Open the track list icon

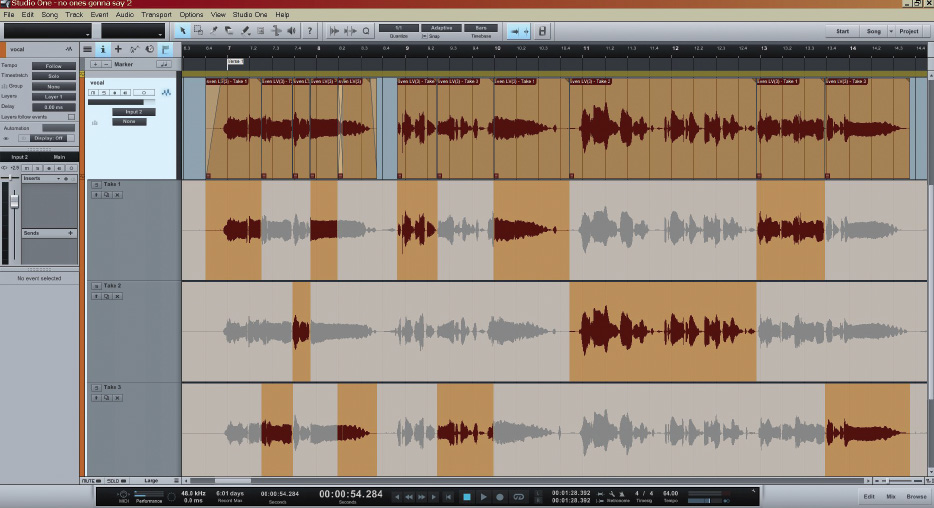[x=88, y=49]
